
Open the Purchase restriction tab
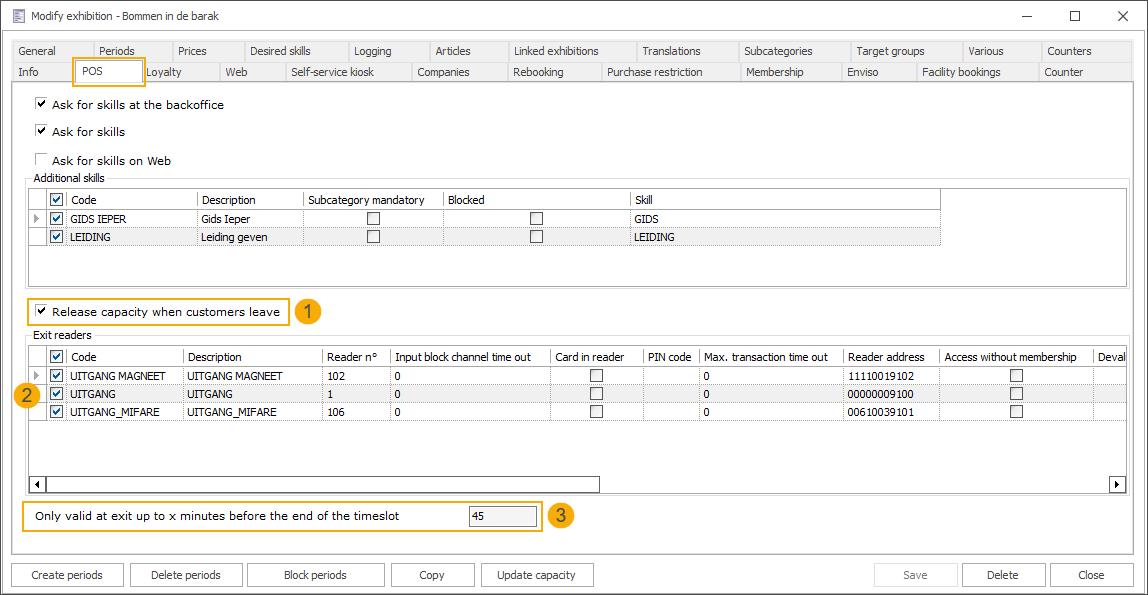(654, 72)
